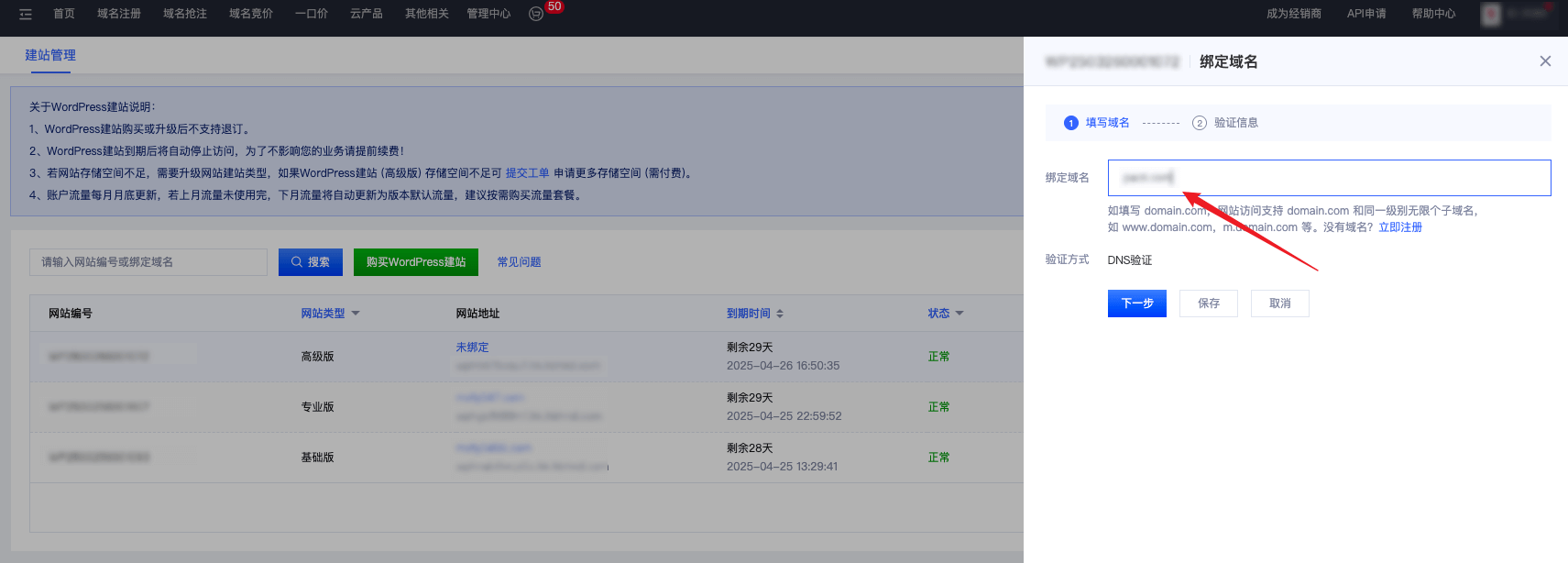Click the user avatar in the top bar
1568x563 pixels.
1492,14
